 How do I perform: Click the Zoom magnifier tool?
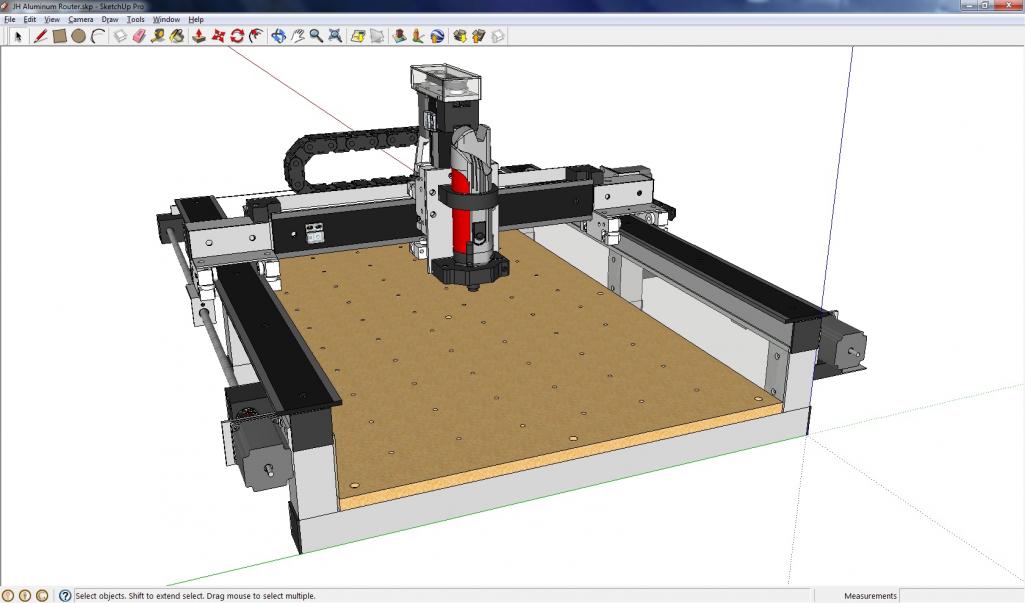pos(316,36)
